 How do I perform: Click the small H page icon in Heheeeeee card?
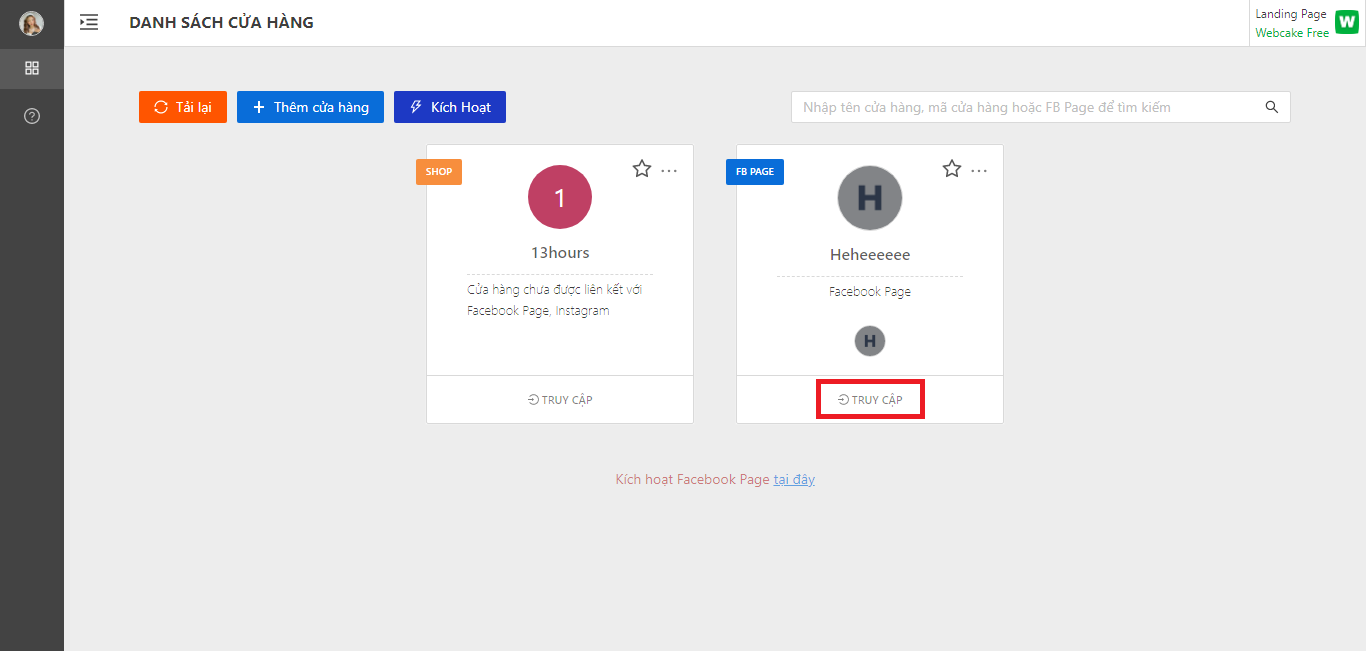[x=870, y=341]
